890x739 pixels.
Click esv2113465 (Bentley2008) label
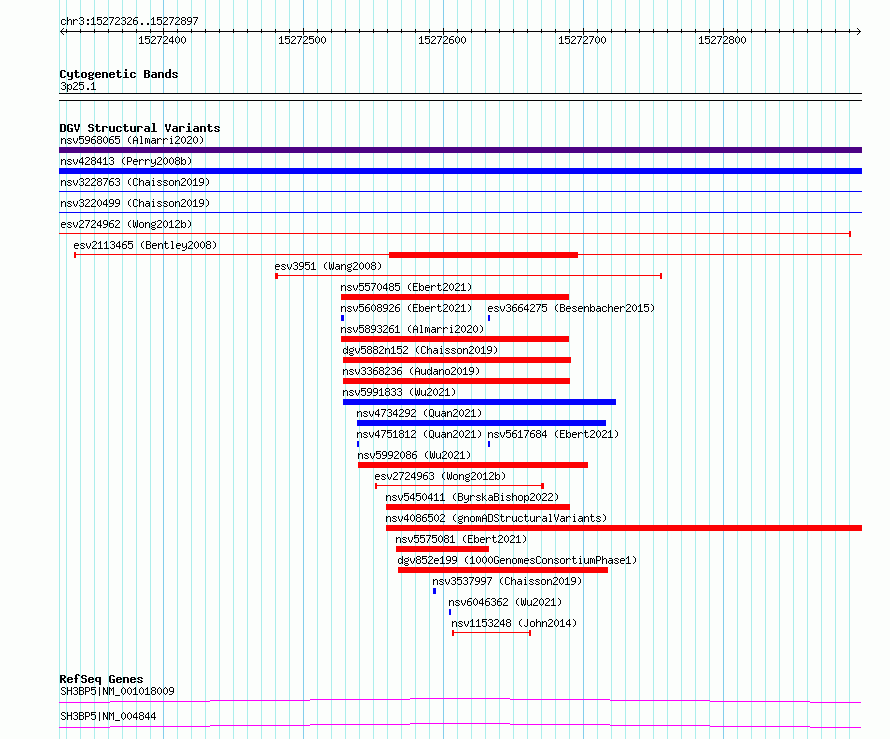145,245
